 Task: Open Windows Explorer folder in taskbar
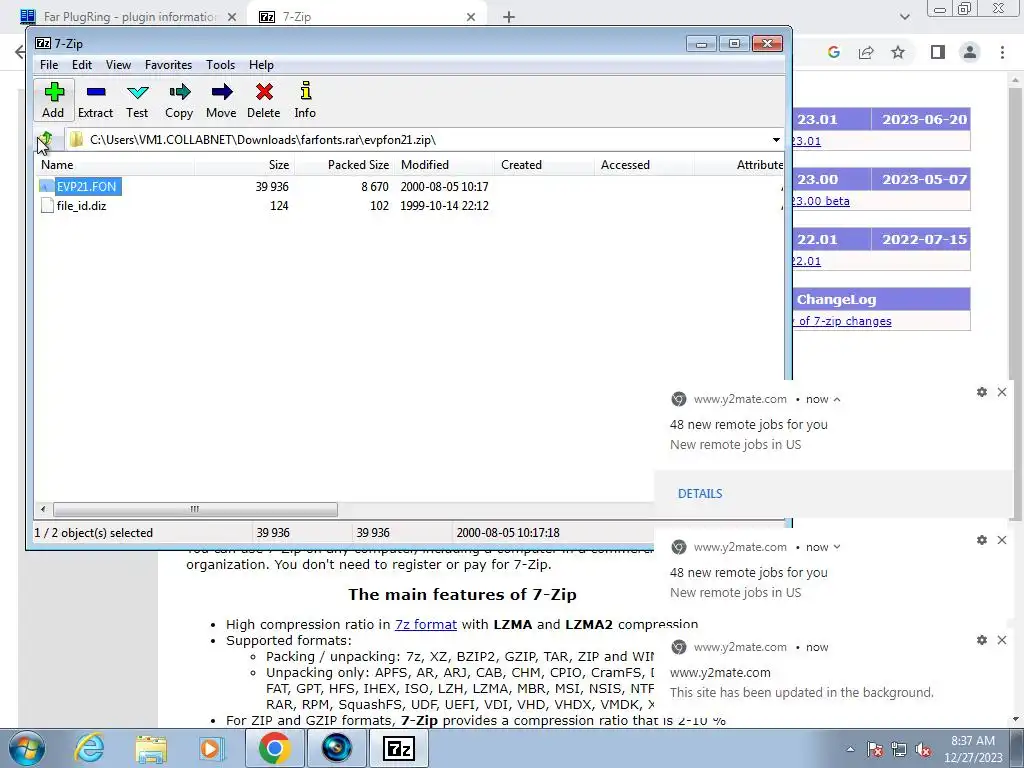click(x=151, y=749)
